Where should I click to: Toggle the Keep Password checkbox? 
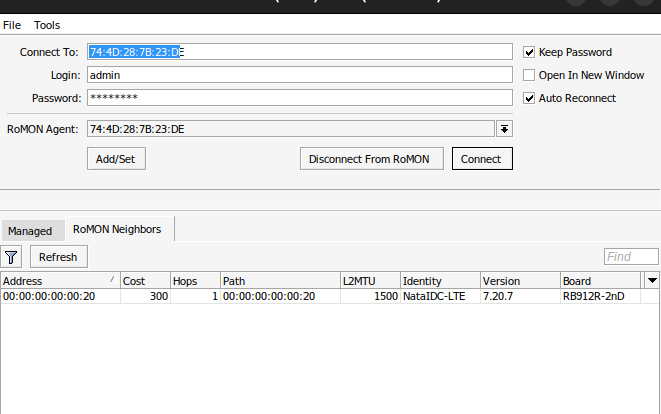coord(530,52)
